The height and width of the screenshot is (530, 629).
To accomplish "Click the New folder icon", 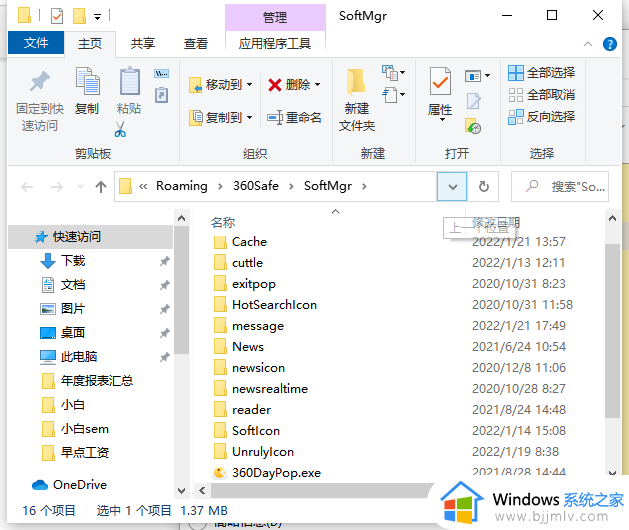I will [356, 81].
